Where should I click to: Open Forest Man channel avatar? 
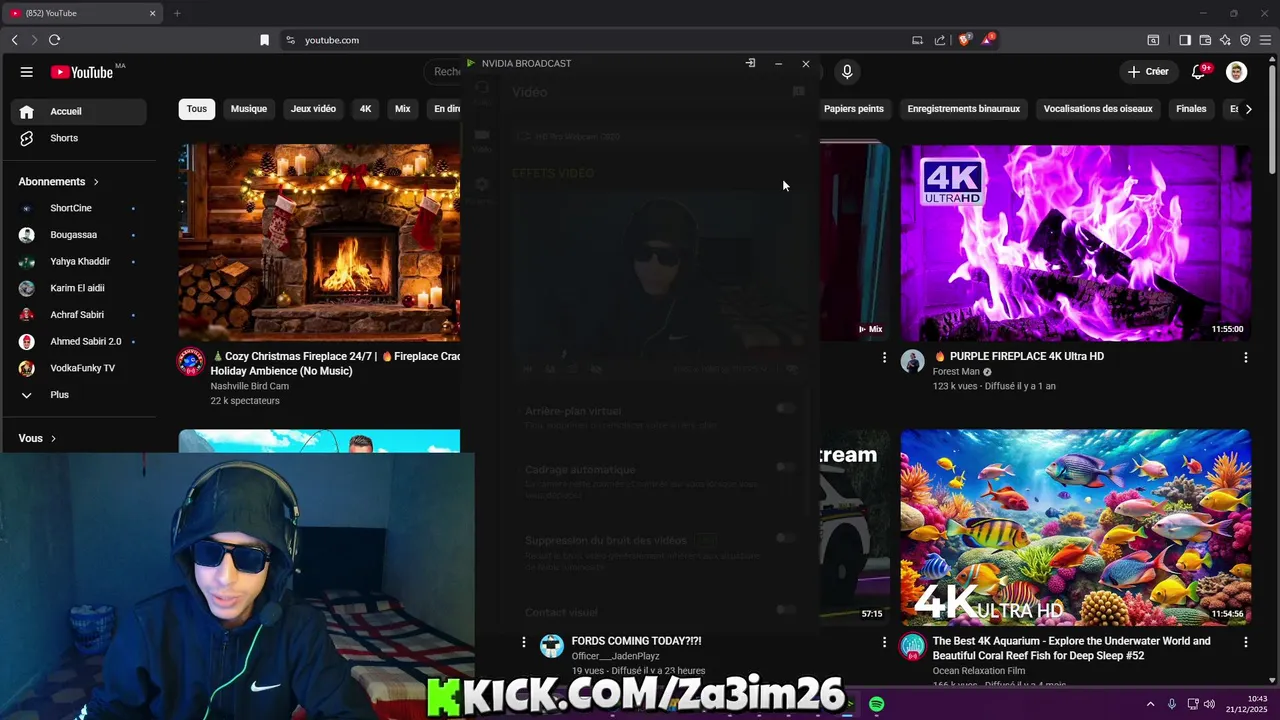(912, 362)
